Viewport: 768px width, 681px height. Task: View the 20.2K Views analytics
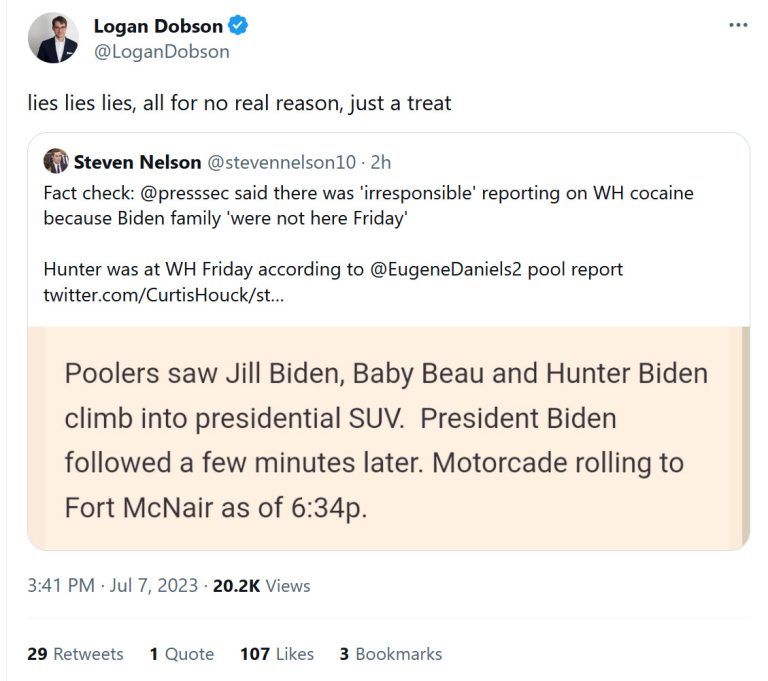261,586
